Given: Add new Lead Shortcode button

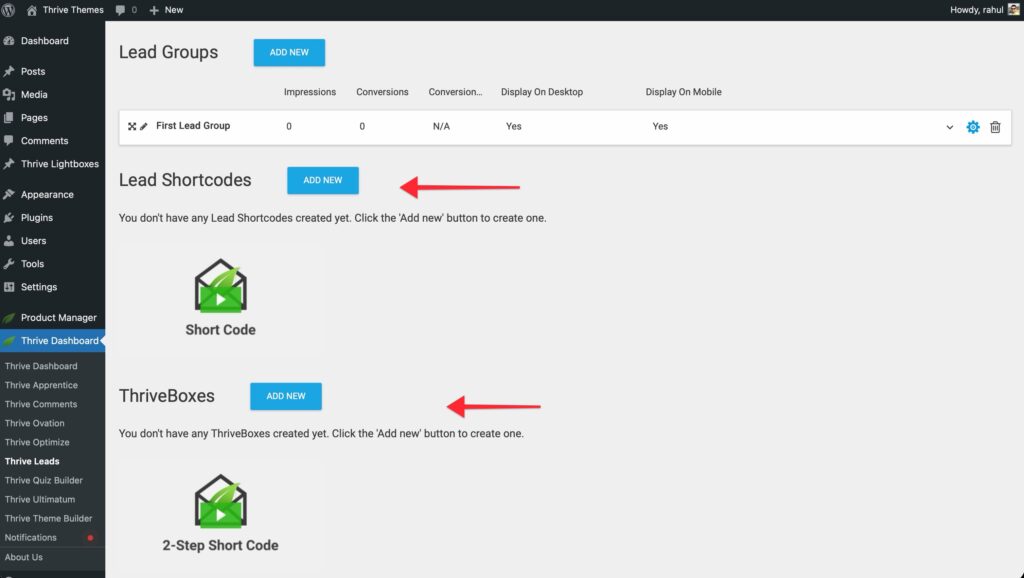Looking at the screenshot, I should [322, 180].
